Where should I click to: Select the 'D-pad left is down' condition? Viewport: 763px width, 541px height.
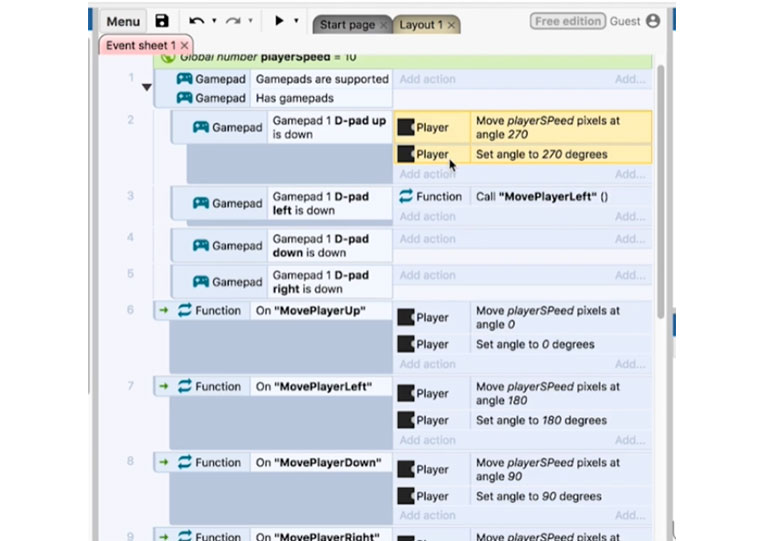click(329, 203)
